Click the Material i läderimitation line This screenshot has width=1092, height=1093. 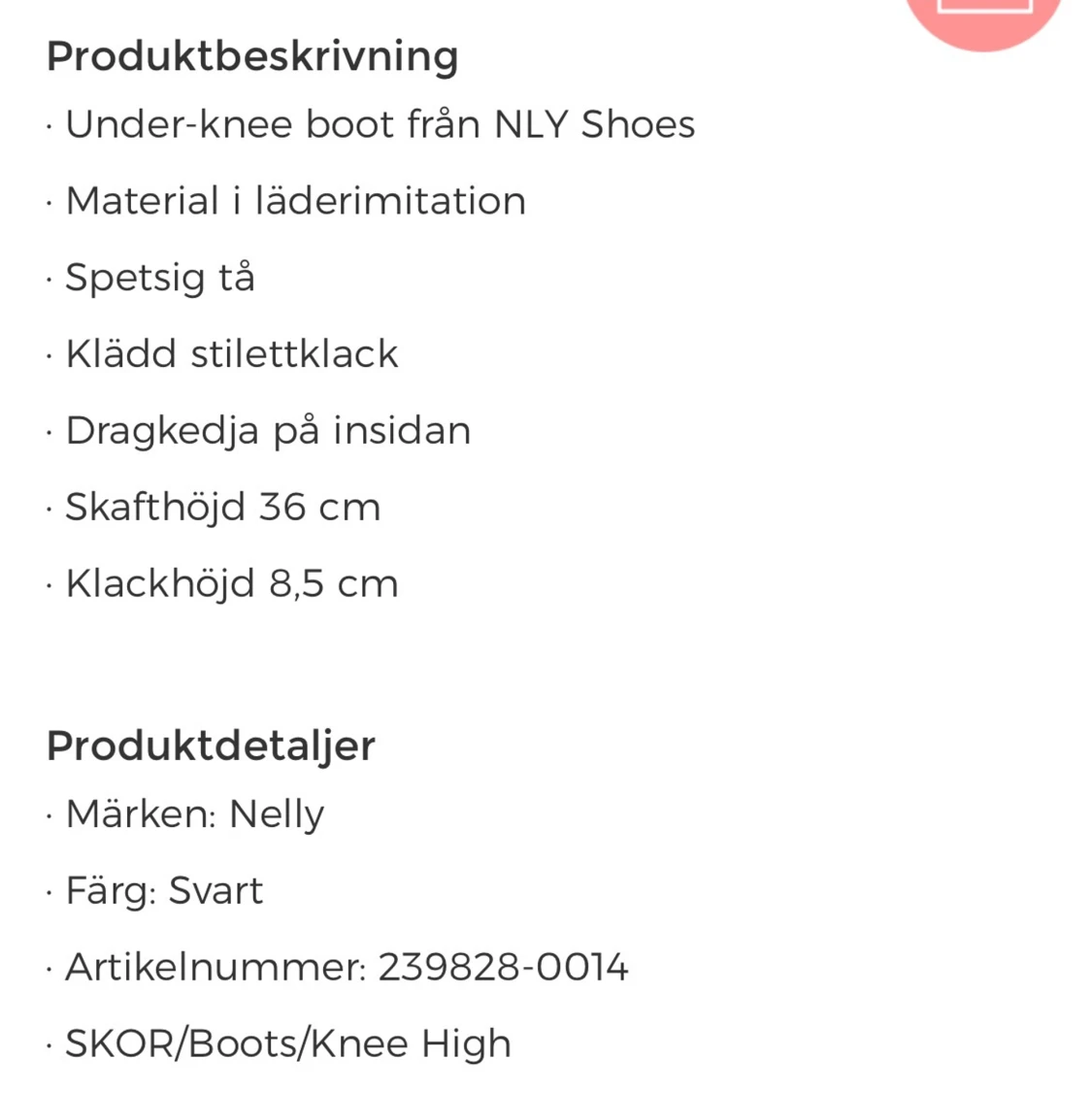[x=295, y=201]
